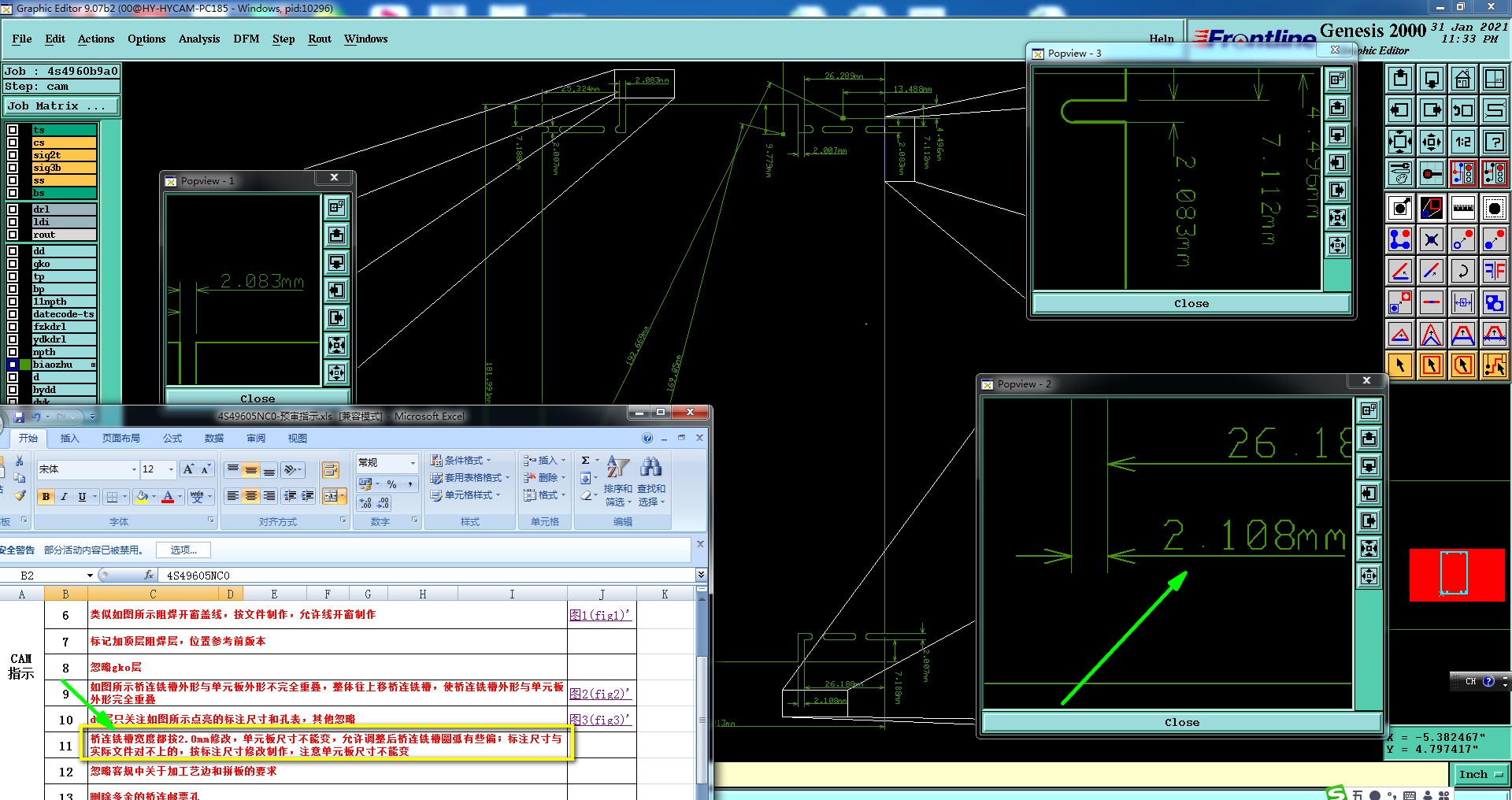Click the pan right arrow tool
Screen dimensions: 1512x800
[1432, 110]
